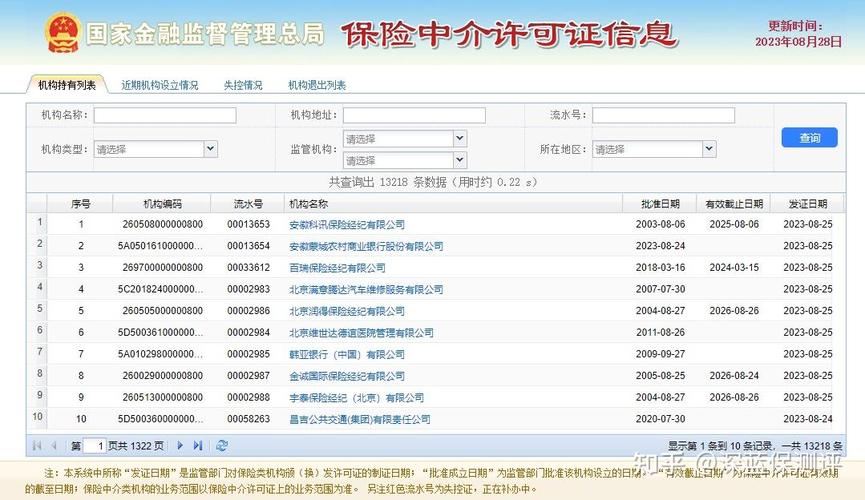Go to next page arrow
The image size is (865, 500).
pyautogui.click(x=180, y=445)
